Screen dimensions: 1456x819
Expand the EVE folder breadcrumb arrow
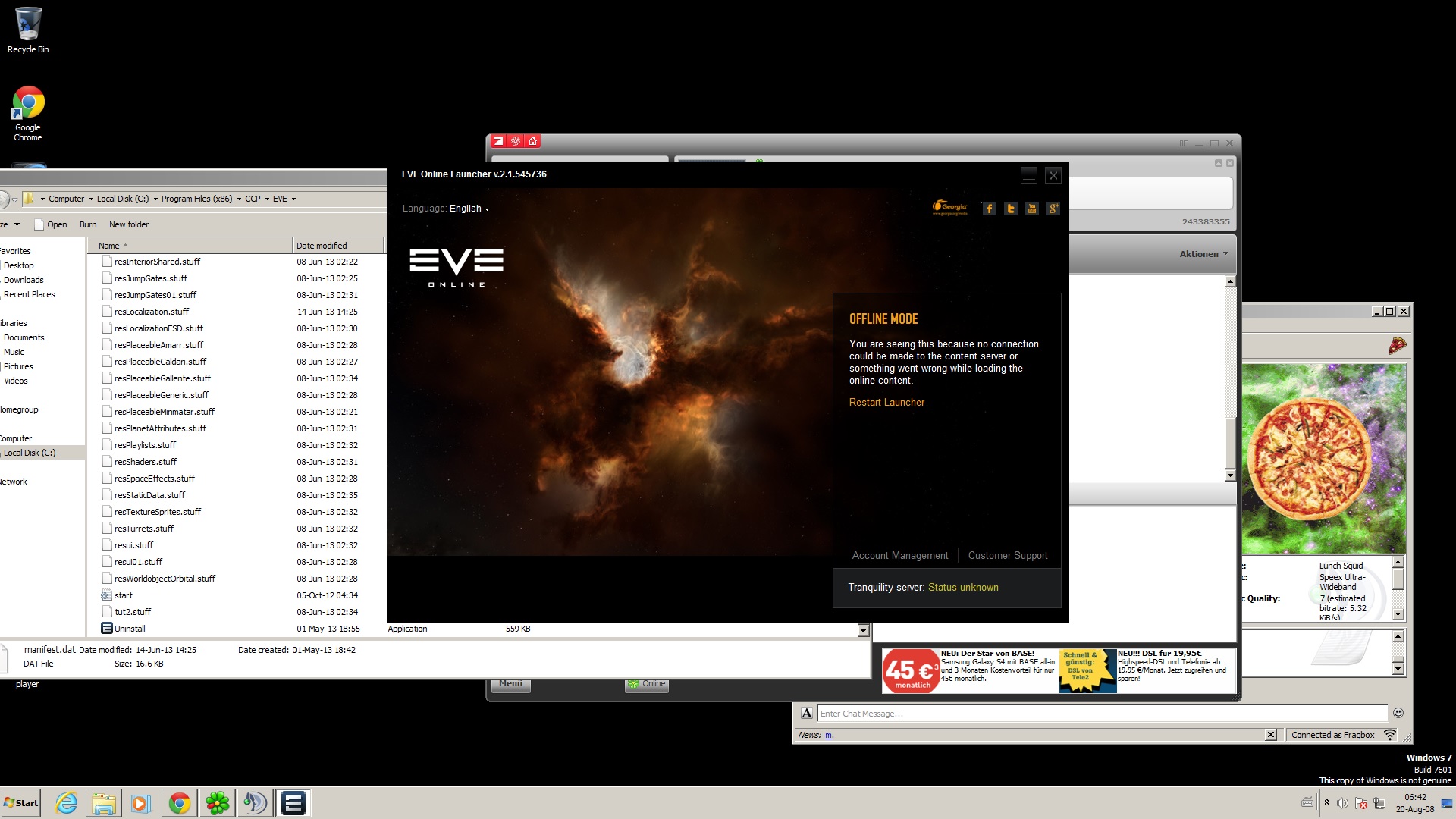pos(293,199)
